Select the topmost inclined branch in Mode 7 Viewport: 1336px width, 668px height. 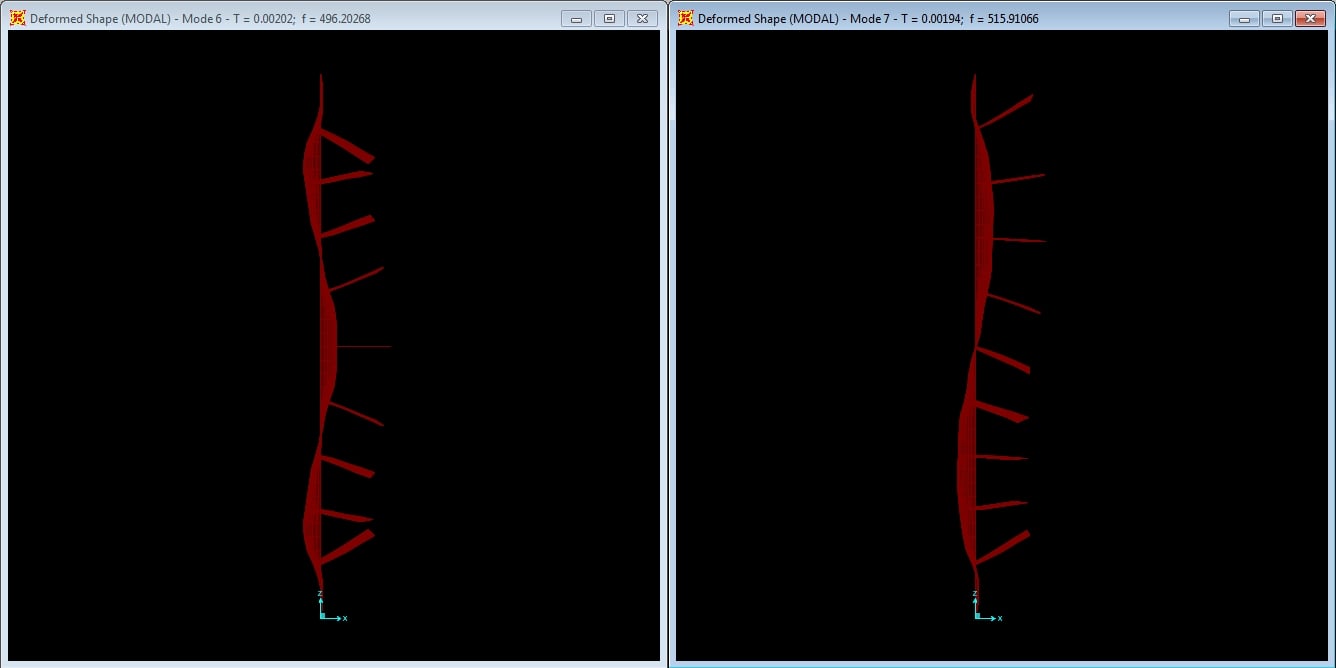pos(1005,111)
